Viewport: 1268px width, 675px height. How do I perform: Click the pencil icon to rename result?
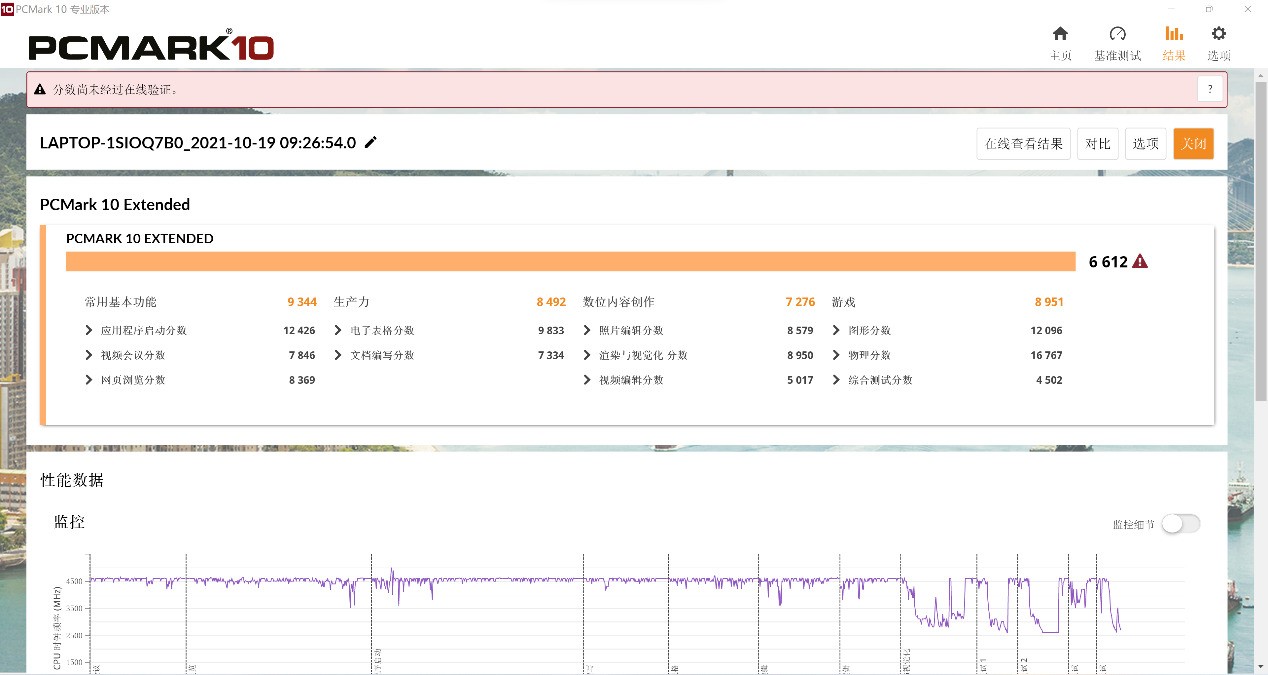(371, 143)
